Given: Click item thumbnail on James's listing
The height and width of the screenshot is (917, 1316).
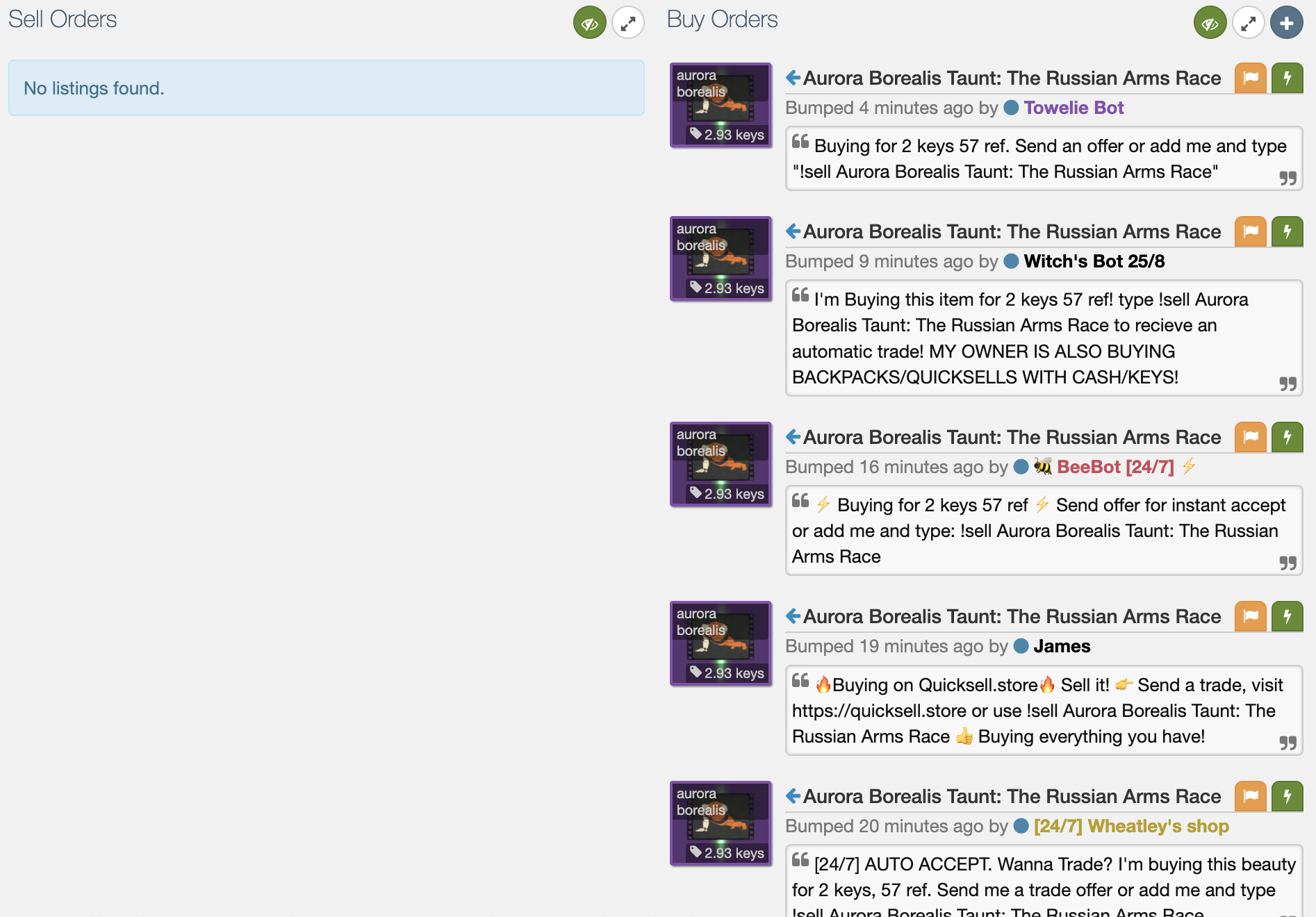Looking at the screenshot, I should click(x=721, y=643).
